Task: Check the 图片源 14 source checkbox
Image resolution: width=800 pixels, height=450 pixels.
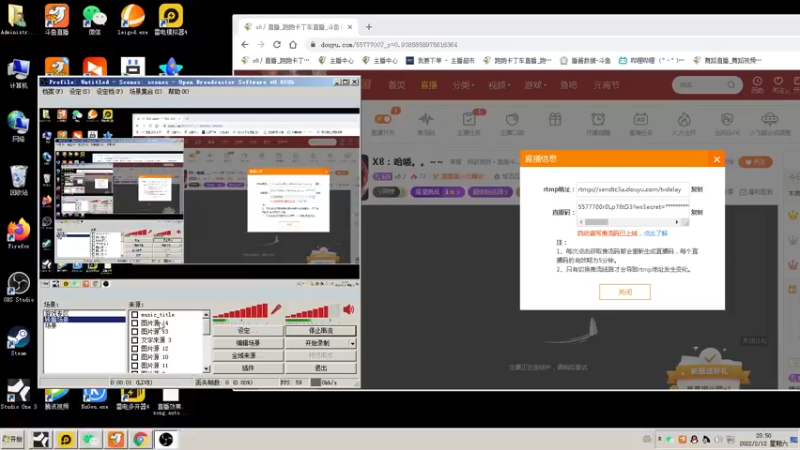Action: click(x=135, y=323)
